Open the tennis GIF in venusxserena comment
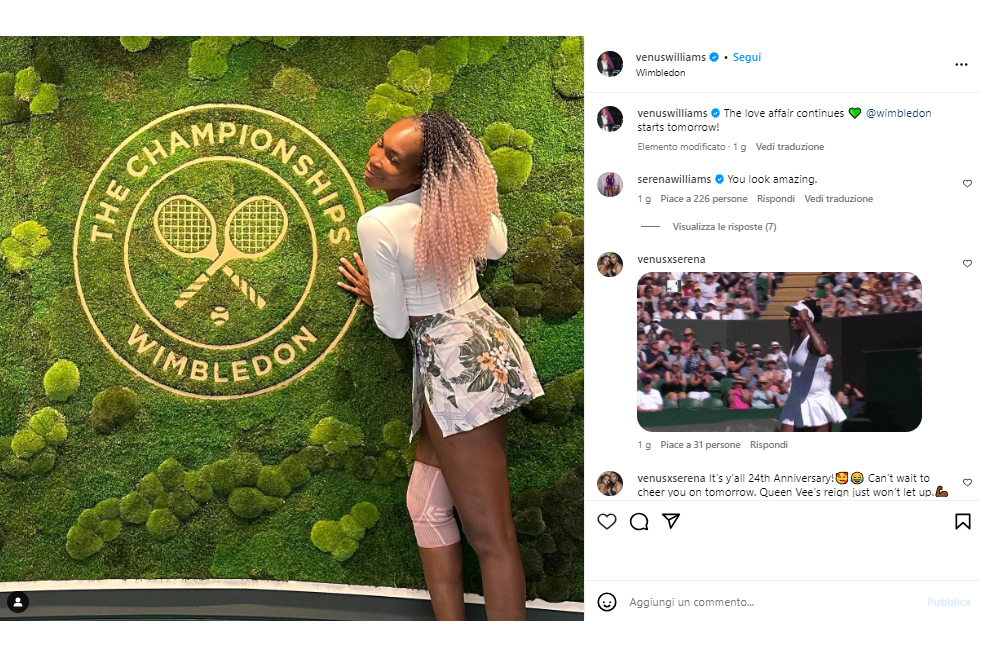 pyautogui.click(x=779, y=352)
